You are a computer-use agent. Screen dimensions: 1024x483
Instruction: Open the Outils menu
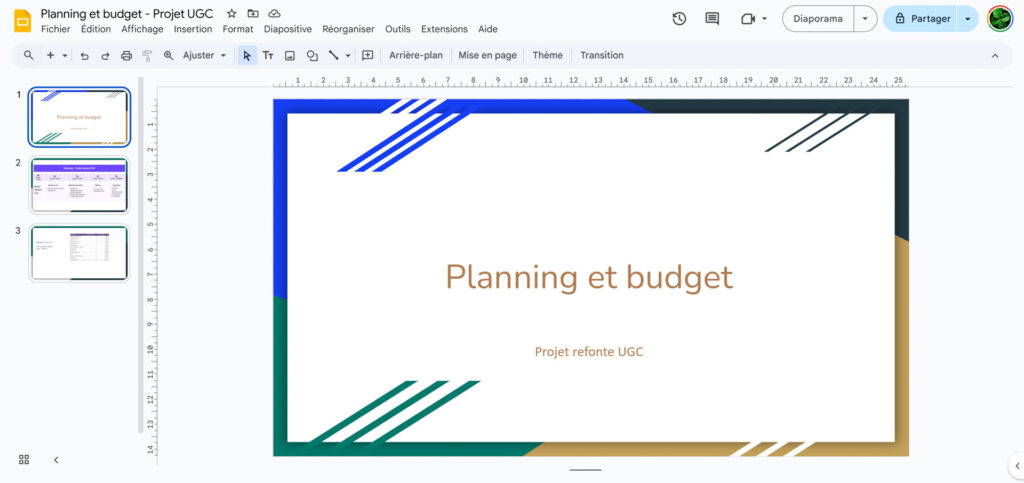[398, 29]
